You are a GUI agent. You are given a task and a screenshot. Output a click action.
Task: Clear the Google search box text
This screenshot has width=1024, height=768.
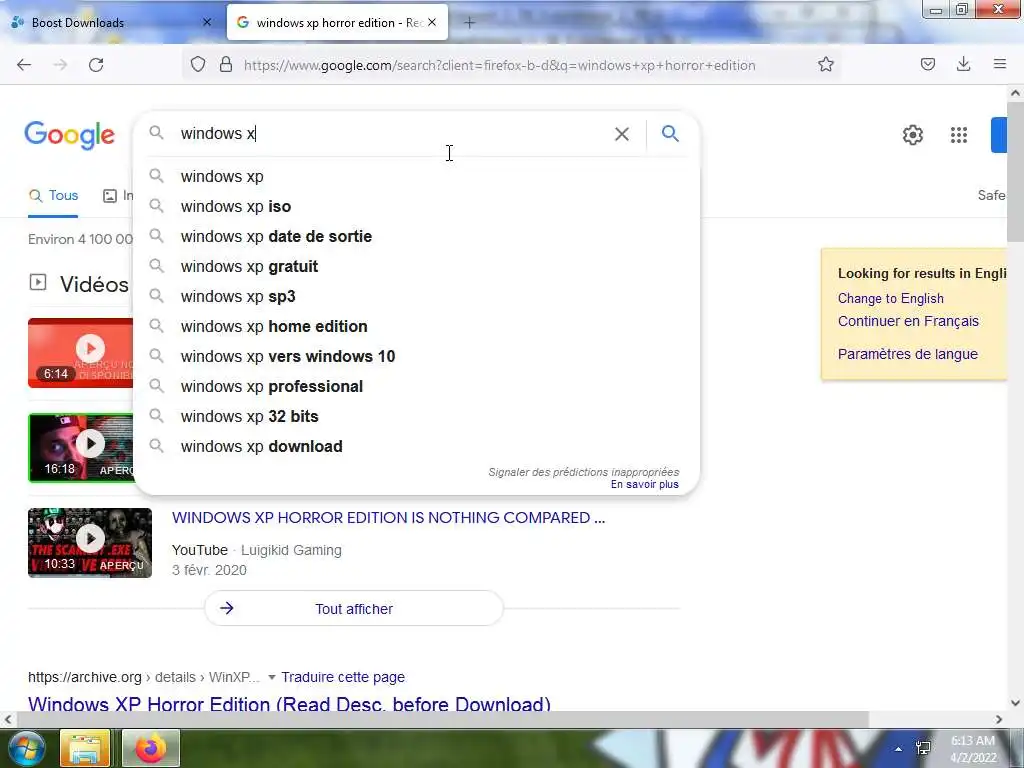tap(622, 134)
